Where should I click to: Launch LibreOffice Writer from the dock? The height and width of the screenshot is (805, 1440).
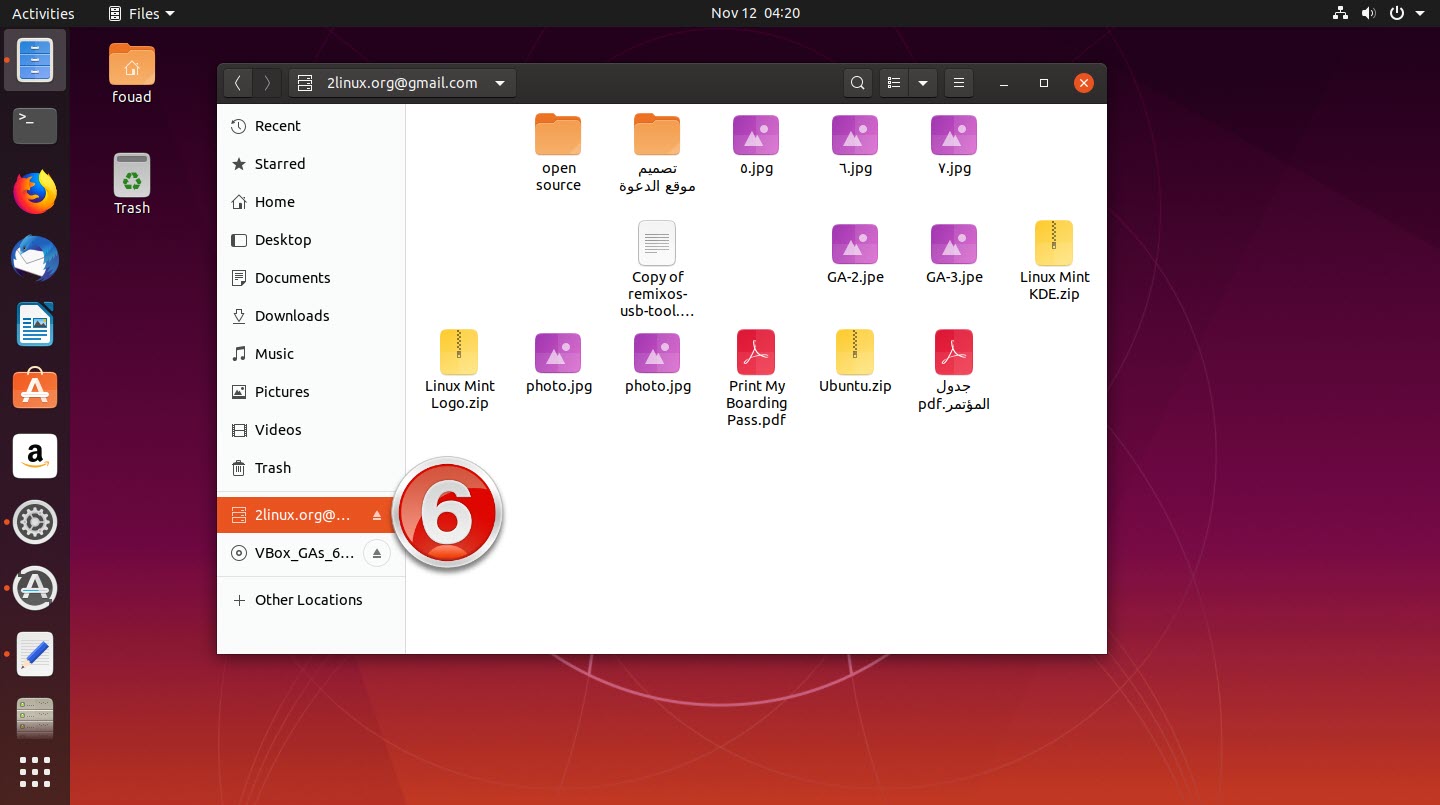click(35, 324)
